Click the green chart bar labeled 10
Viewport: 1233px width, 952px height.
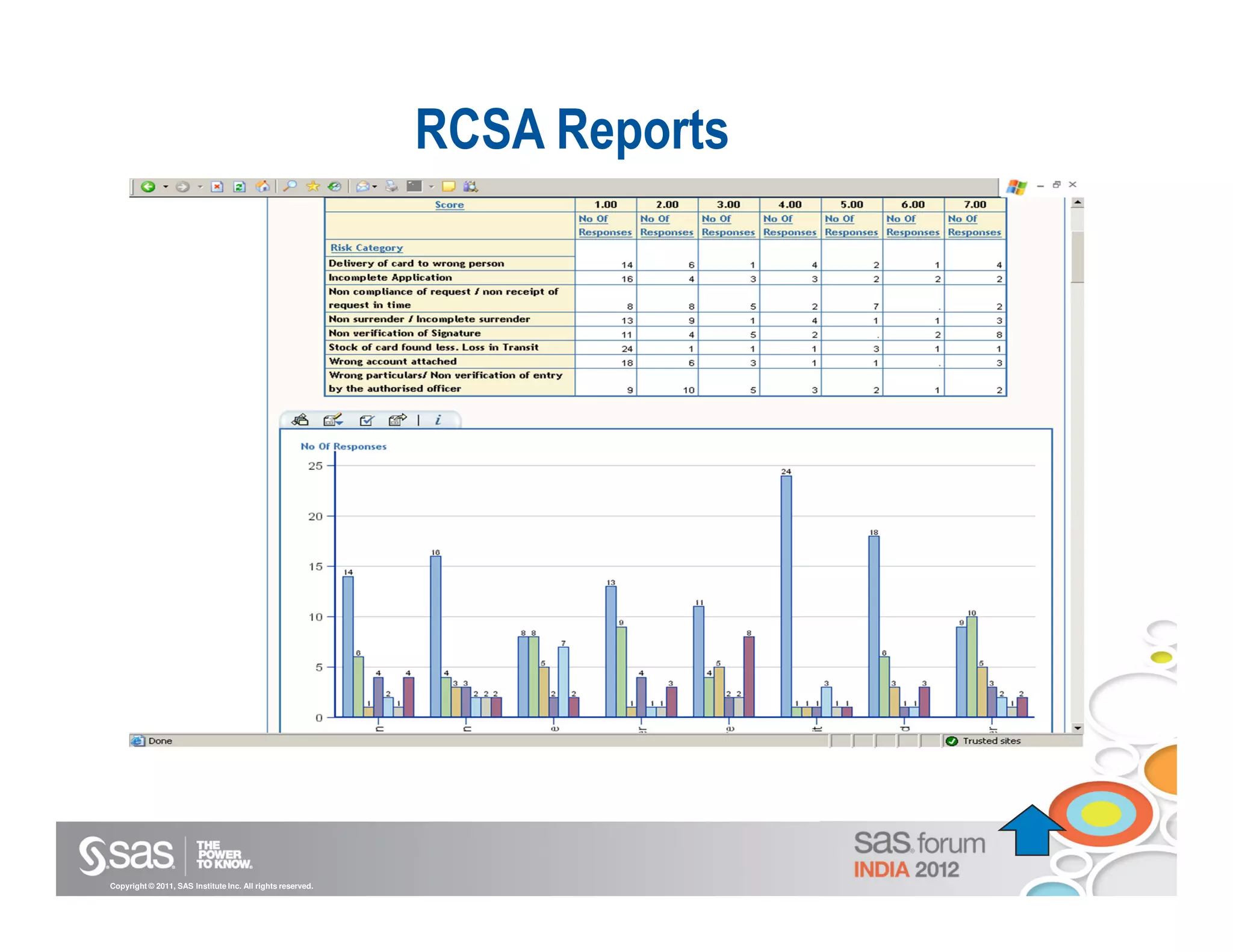[972, 667]
